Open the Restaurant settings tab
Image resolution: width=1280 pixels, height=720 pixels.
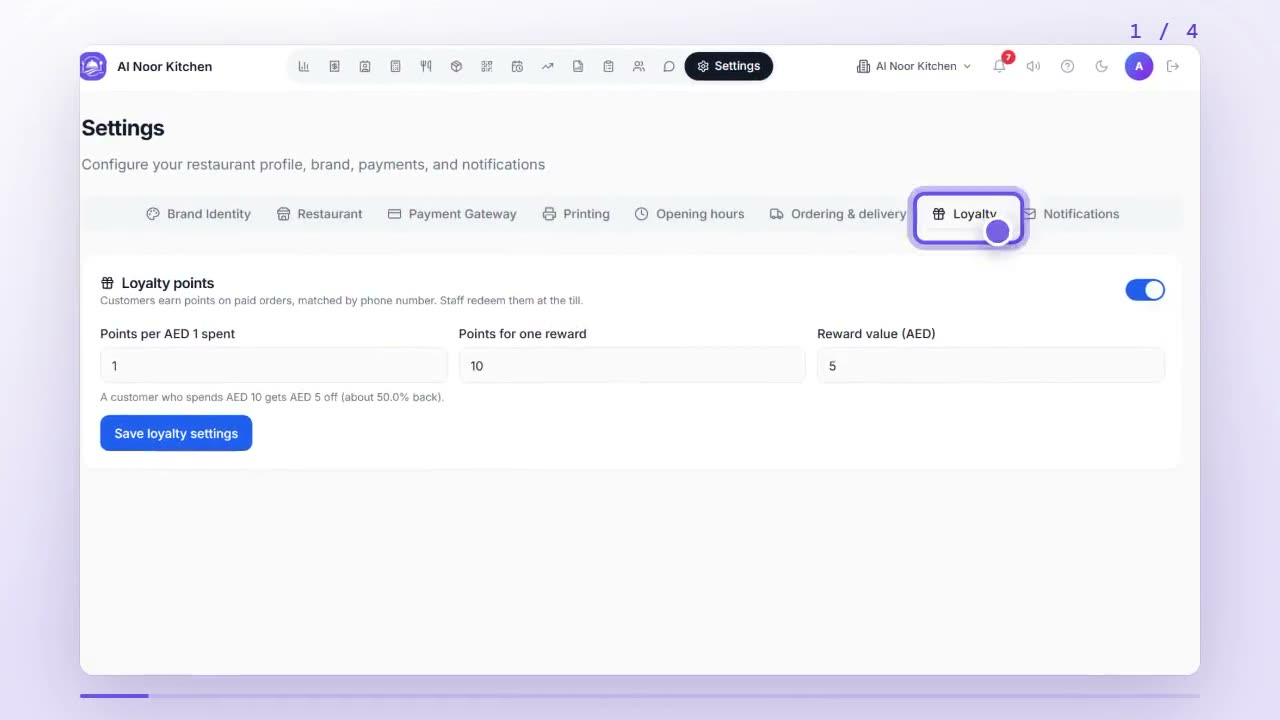tap(320, 214)
